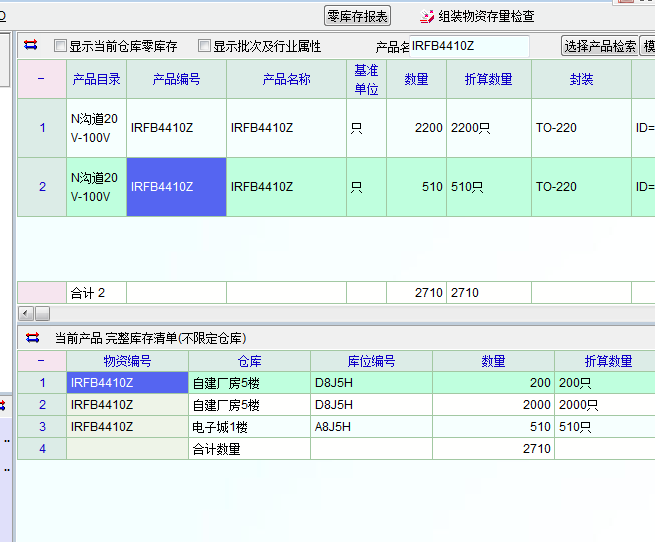Click the product search field containing IRFB4410Z

[468, 45]
